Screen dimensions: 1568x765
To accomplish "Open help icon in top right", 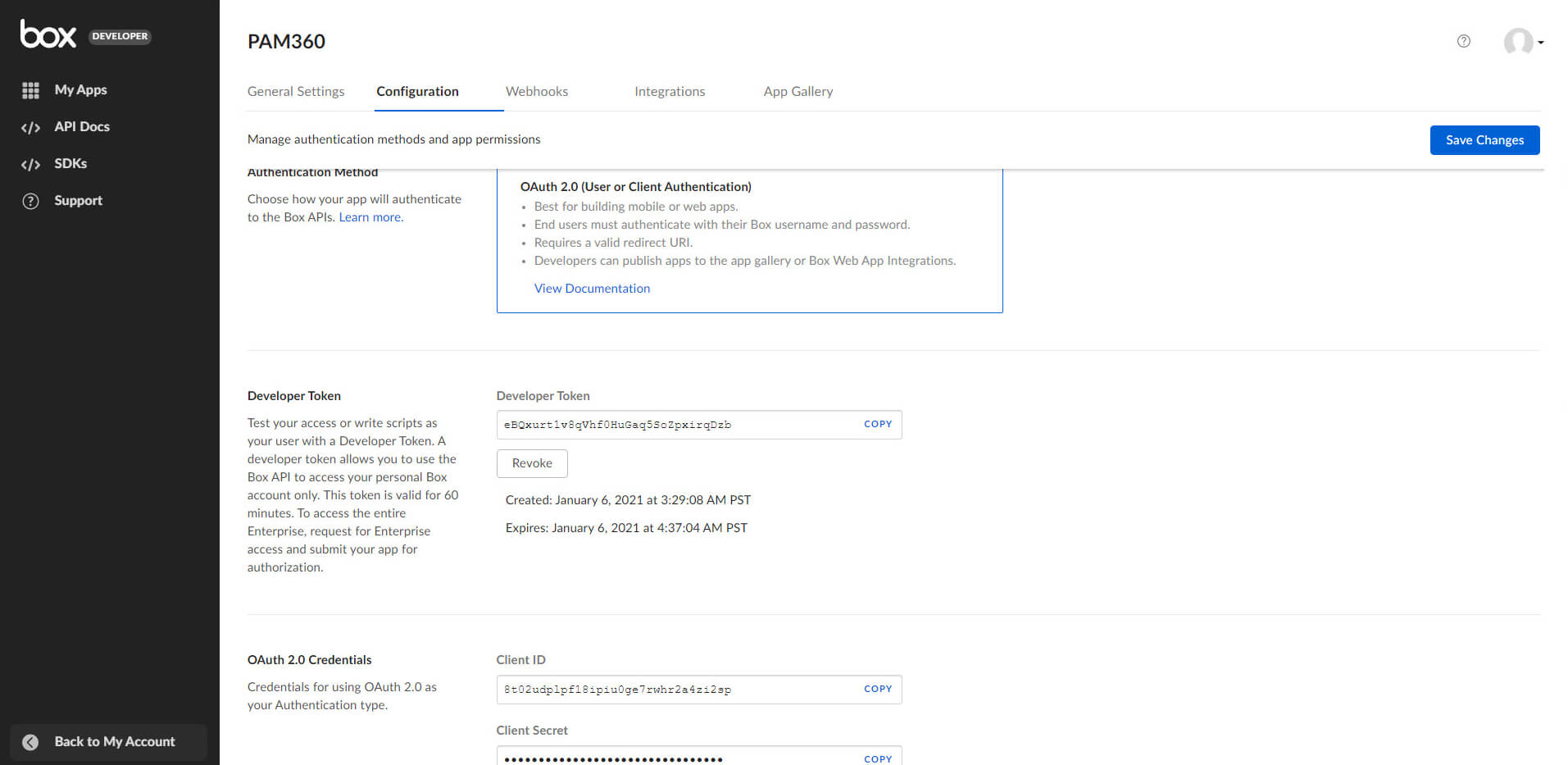I will click(1463, 41).
